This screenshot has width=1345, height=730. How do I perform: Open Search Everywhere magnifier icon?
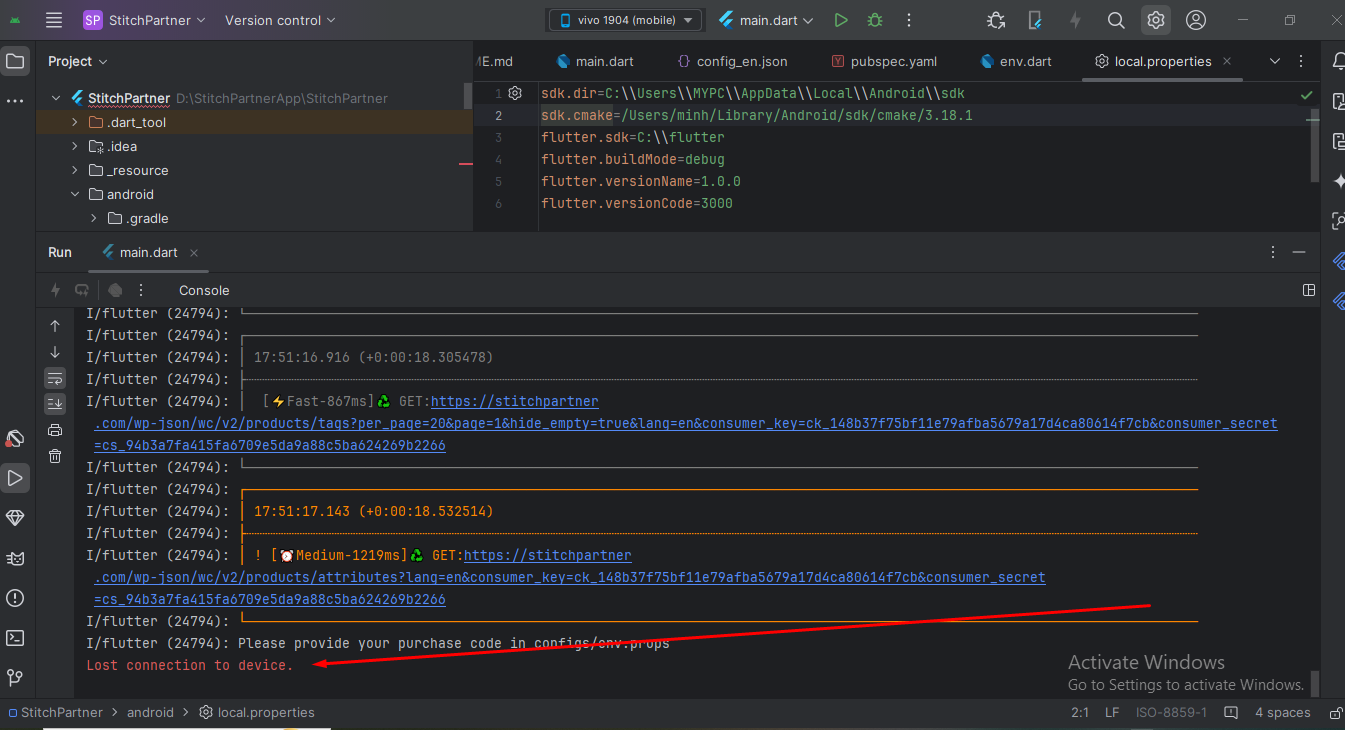pyautogui.click(x=1116, y=20)
